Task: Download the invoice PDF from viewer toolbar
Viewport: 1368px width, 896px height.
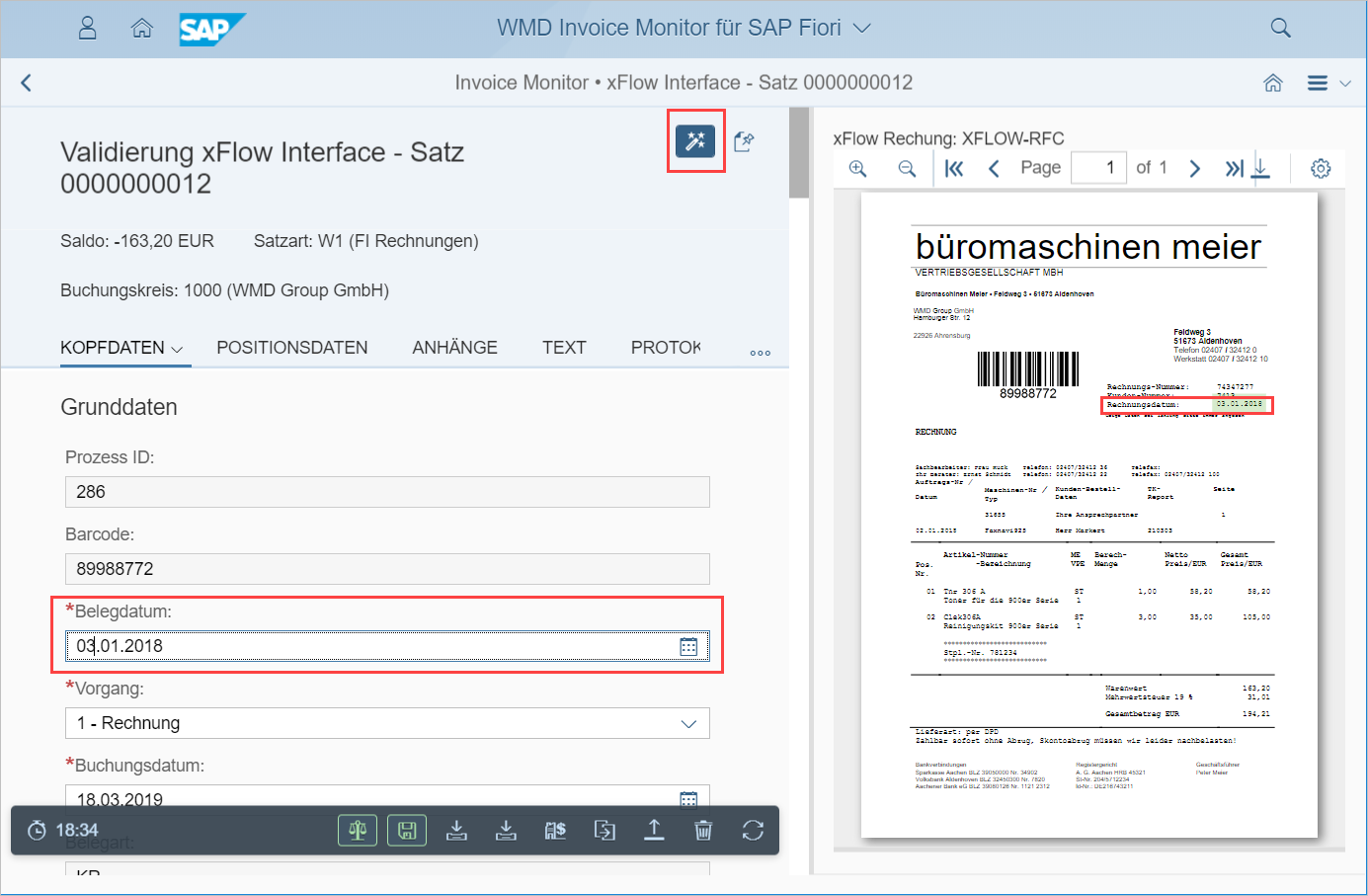Action: pos(1261,168)
